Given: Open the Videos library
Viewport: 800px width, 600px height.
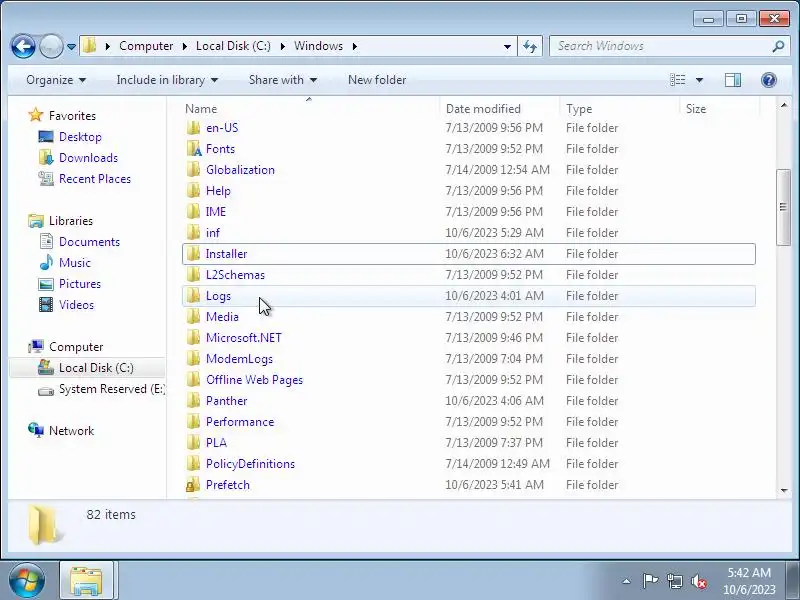Looking at the screenshot, I should point(77,305).
